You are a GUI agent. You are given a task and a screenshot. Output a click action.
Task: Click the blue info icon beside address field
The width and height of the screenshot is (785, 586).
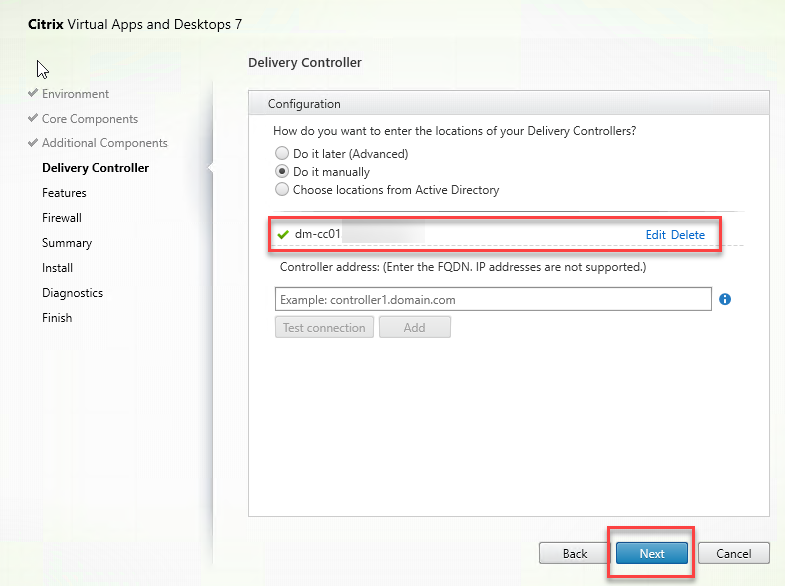(725, 299)
